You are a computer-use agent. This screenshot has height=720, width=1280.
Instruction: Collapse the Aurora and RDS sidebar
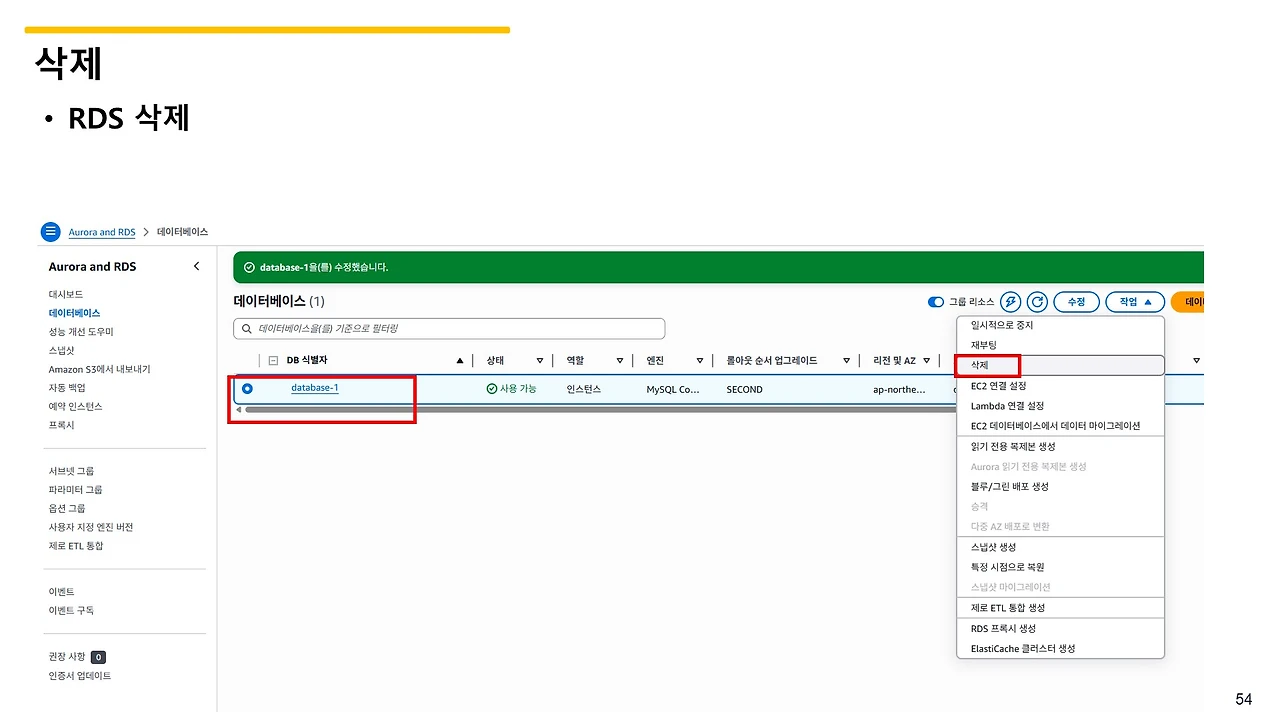pyautogui.click(x=196, y=266)
